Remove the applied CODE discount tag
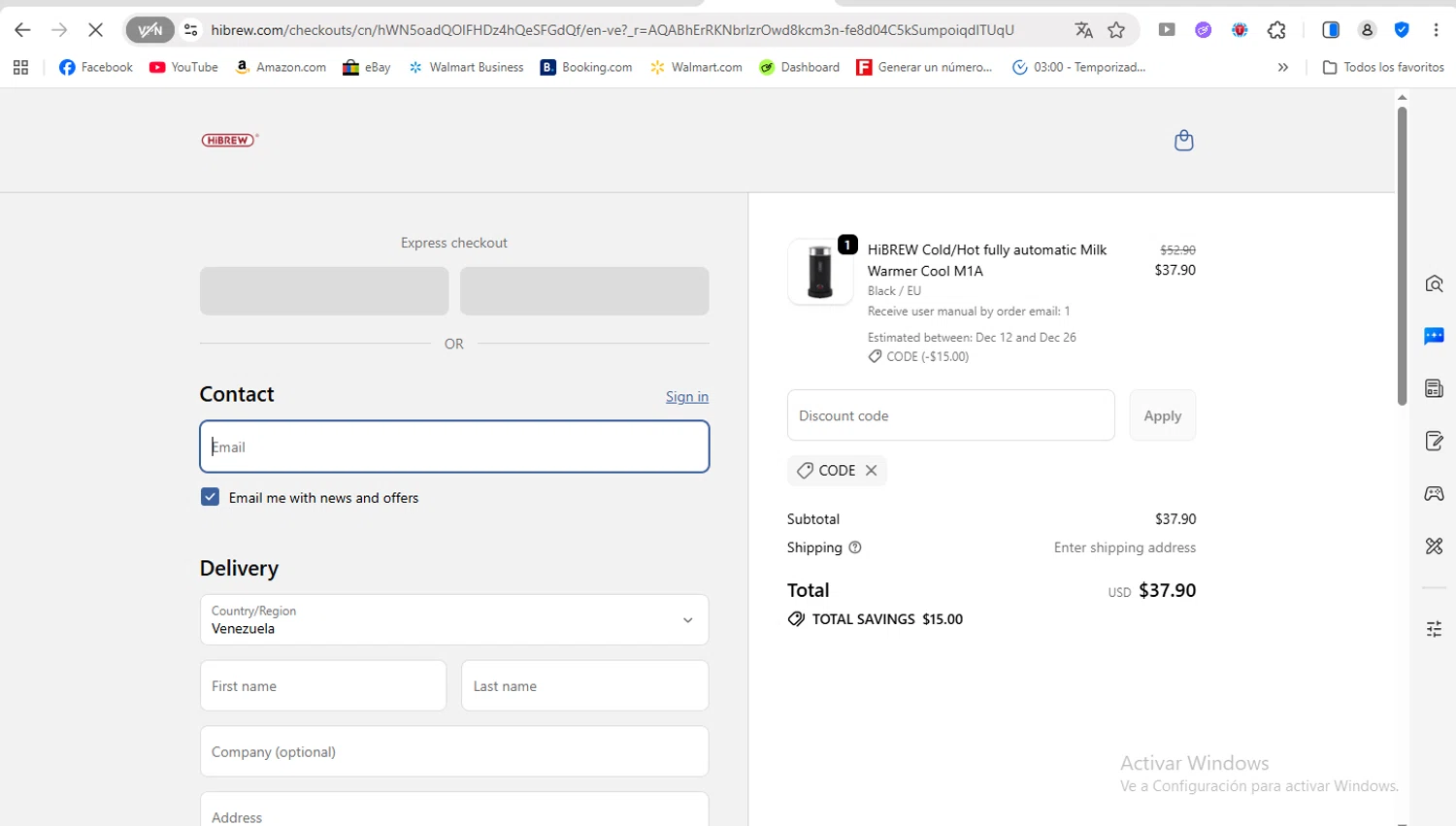The width and height of the screenshot is (1456, 826). click(x=872, y=471)
